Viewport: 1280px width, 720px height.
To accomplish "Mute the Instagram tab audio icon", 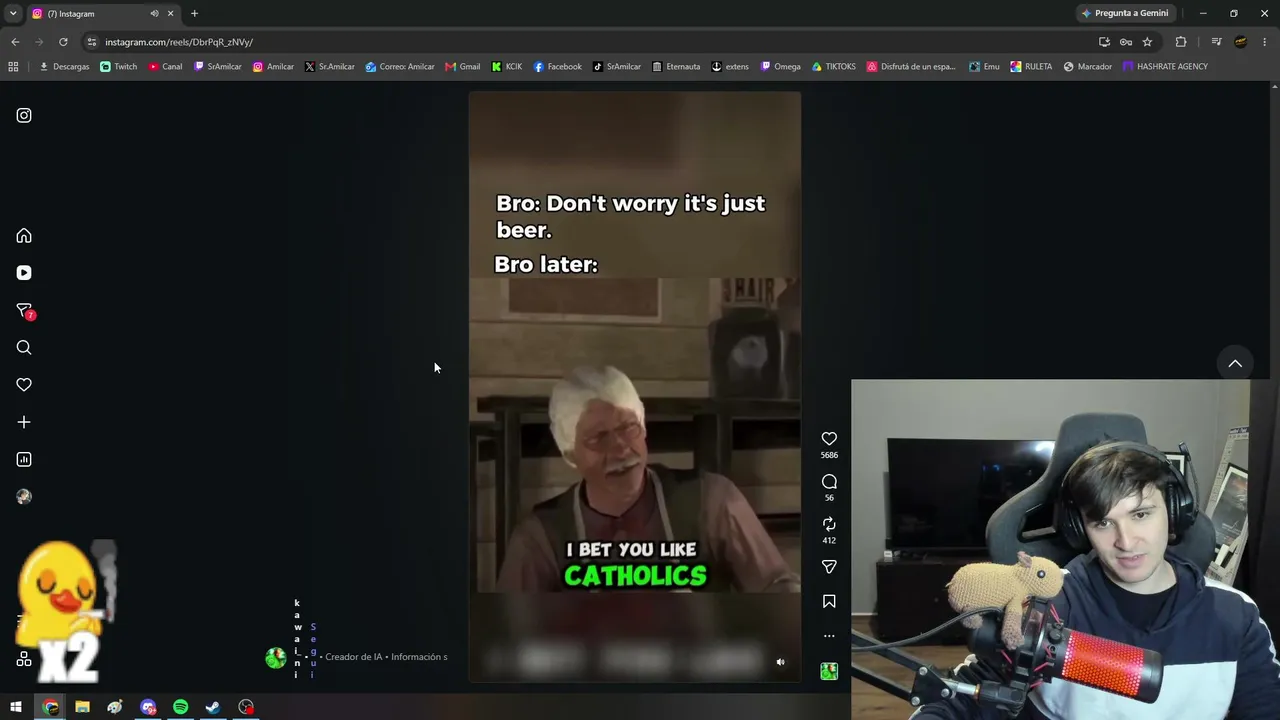I will click(154, 14).
